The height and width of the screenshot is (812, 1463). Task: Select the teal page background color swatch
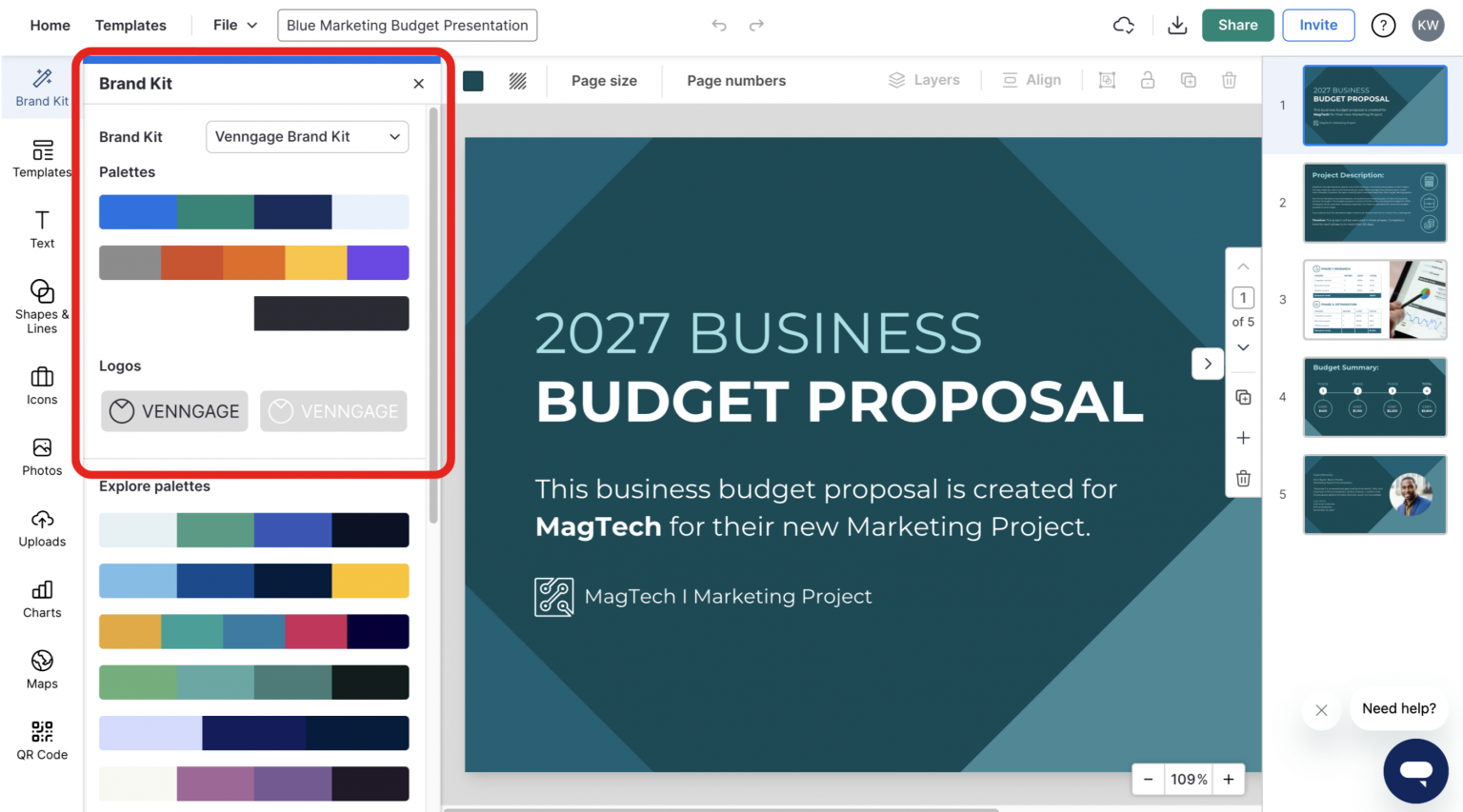tap(472, 80)
